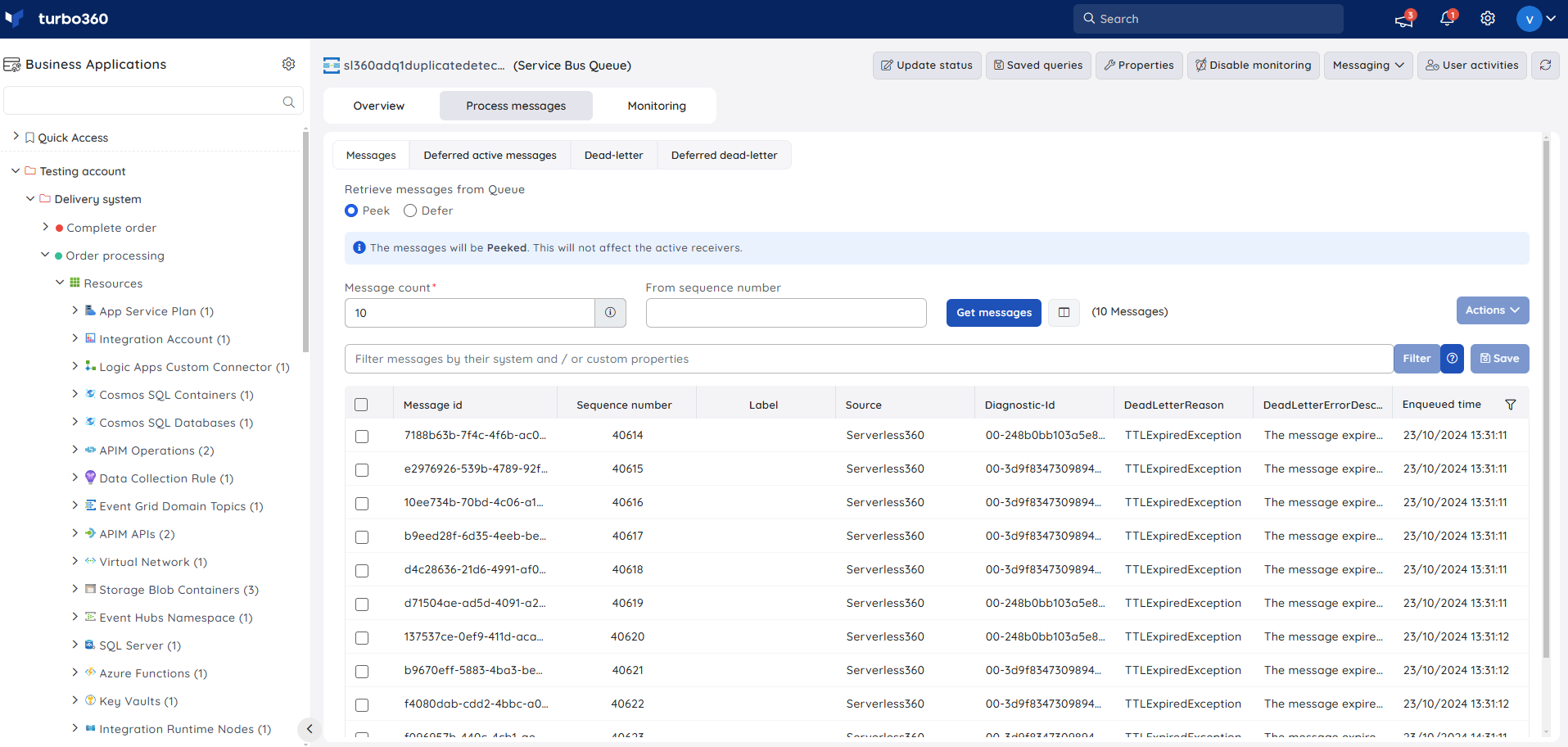
Task: Open the Deferred active messages tab
Action: [x=490, y=155]
